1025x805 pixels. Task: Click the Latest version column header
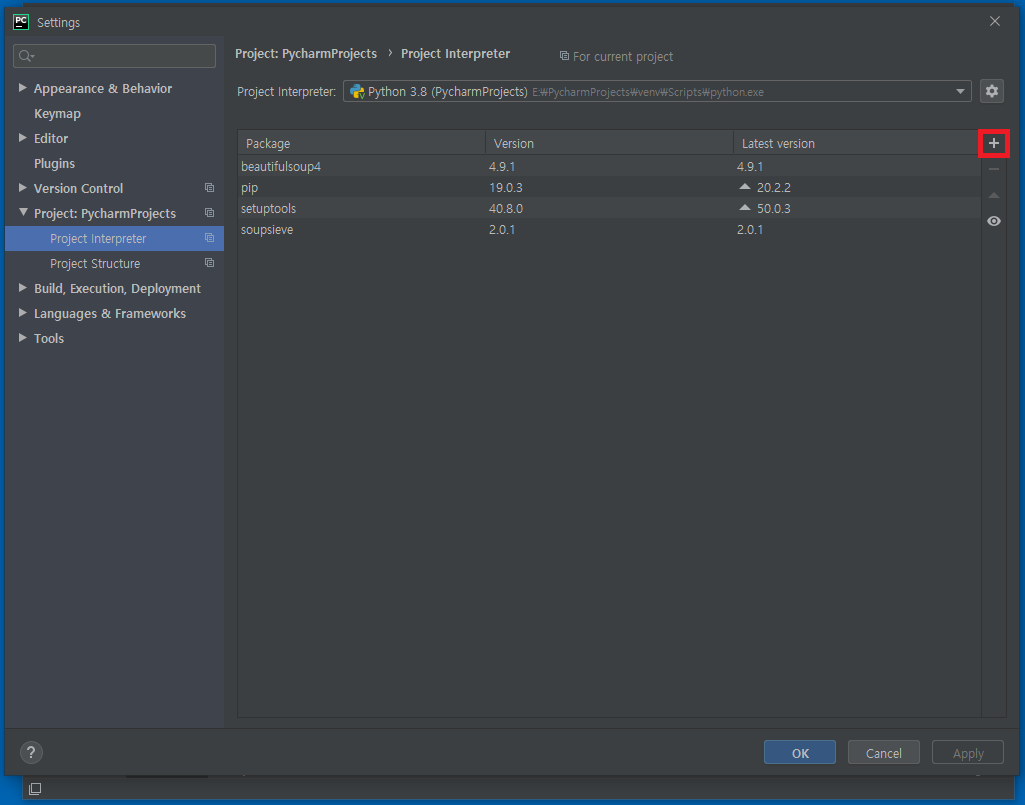click(856, 143)
